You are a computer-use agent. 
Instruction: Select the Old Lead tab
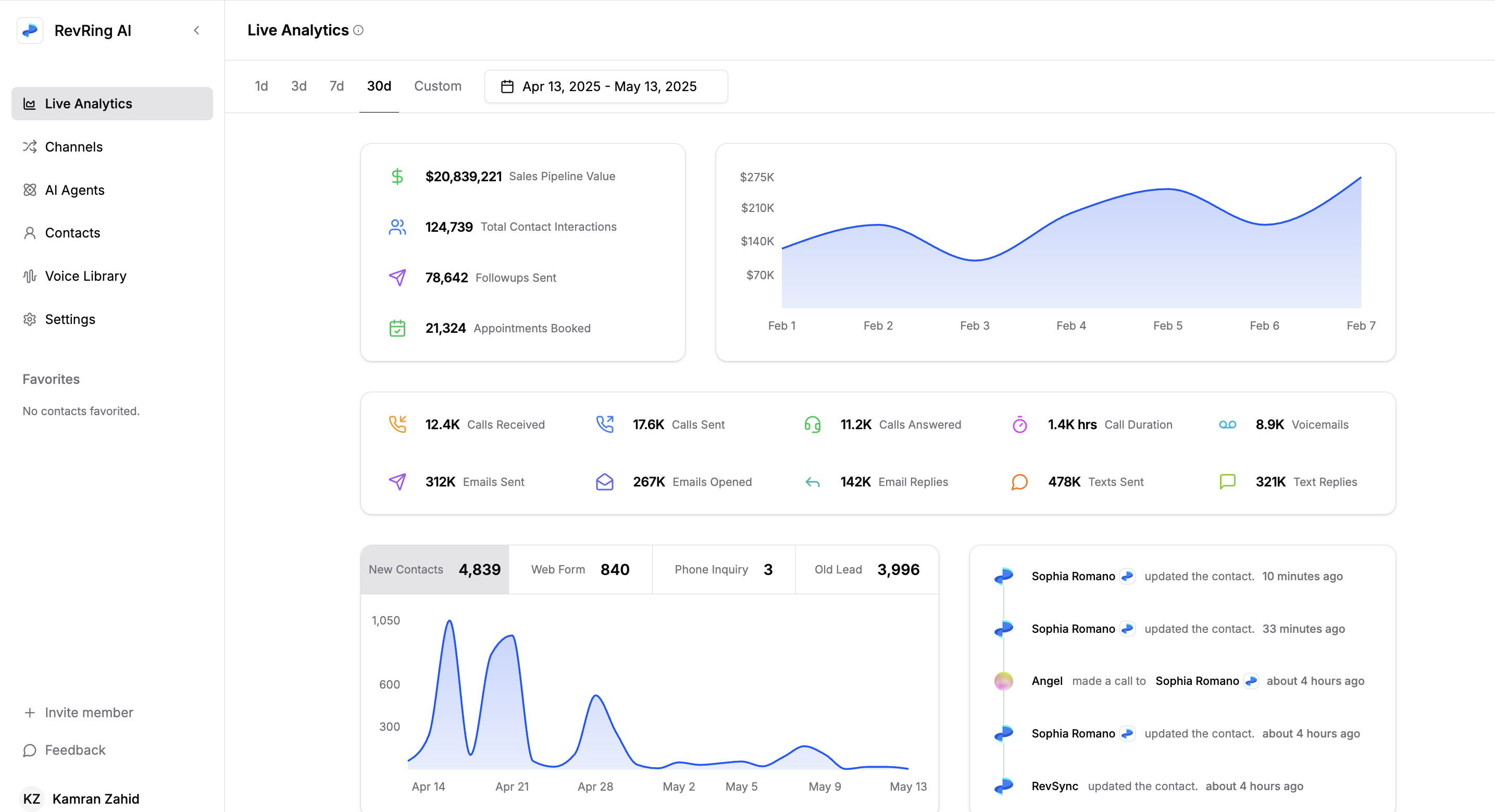[x=866, y=569]
